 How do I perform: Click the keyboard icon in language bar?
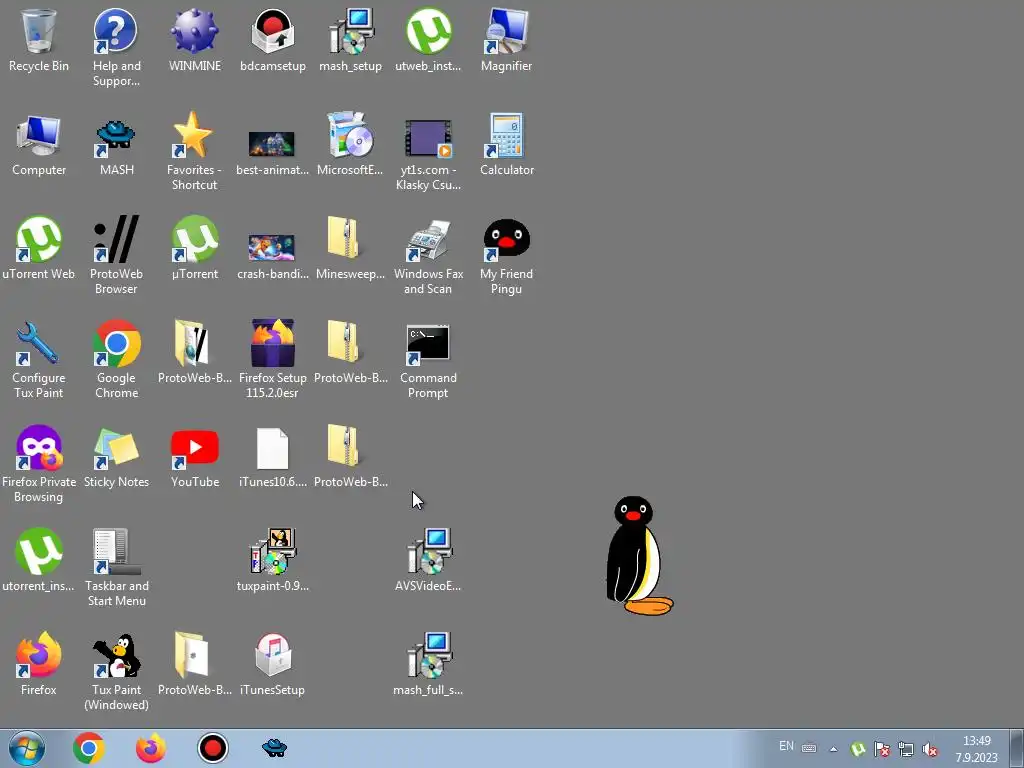point(808,748)
